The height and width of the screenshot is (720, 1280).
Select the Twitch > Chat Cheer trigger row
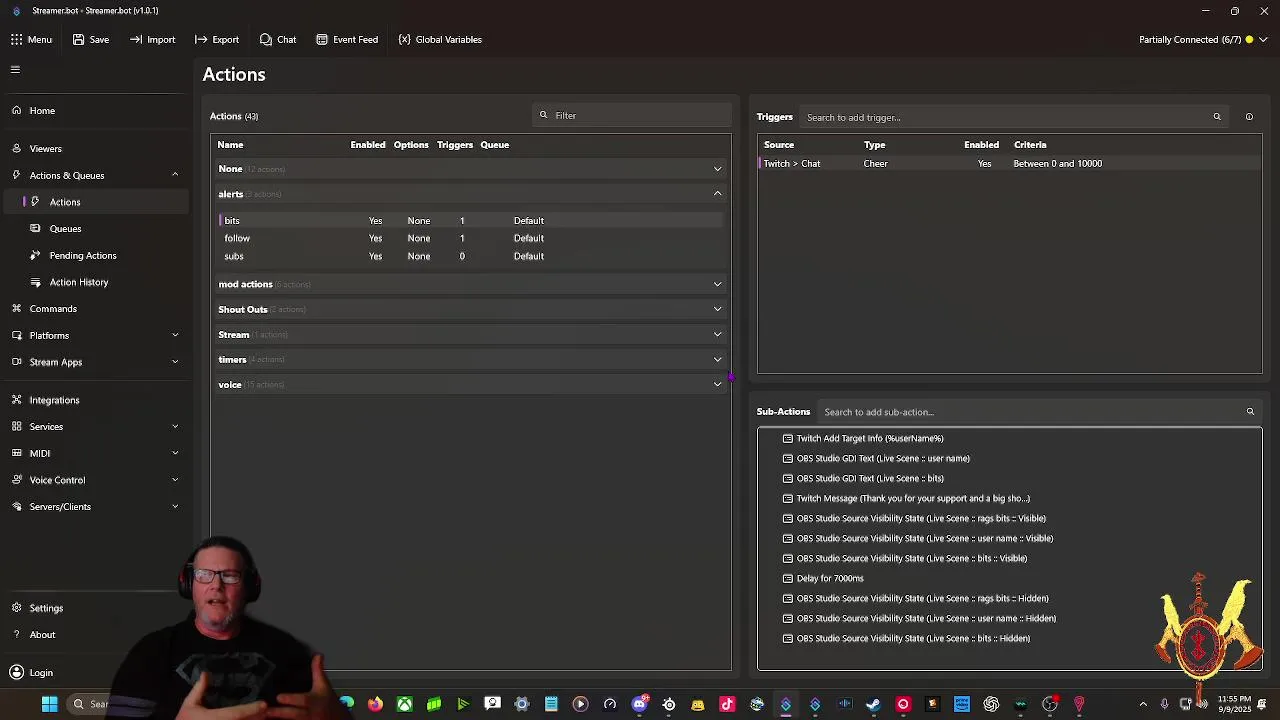tap(1009, 163)
